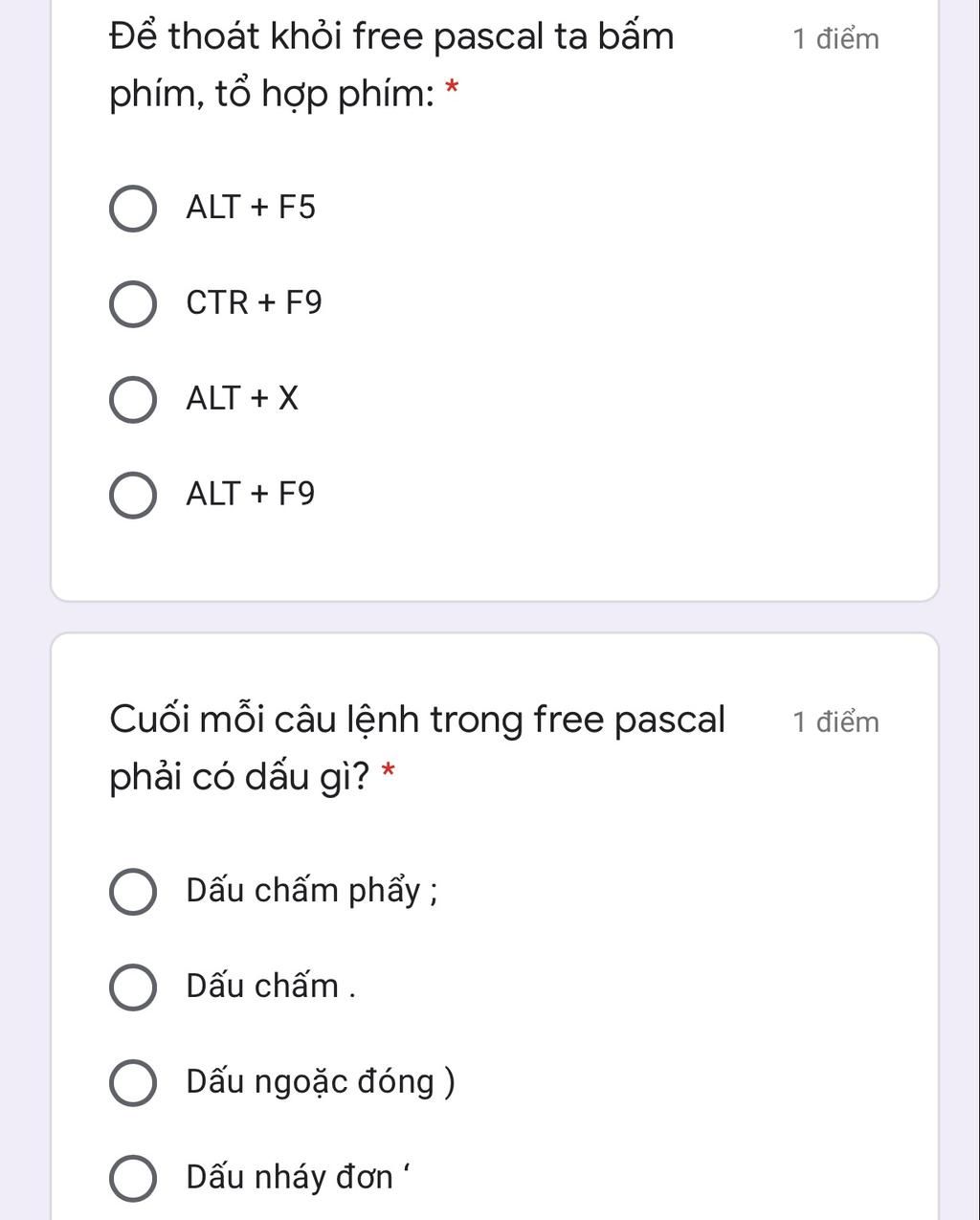The width and height of the screenshot is (980, 1220).
Task: Click '1 điểm' label of first question
Action: coord(835,39)
